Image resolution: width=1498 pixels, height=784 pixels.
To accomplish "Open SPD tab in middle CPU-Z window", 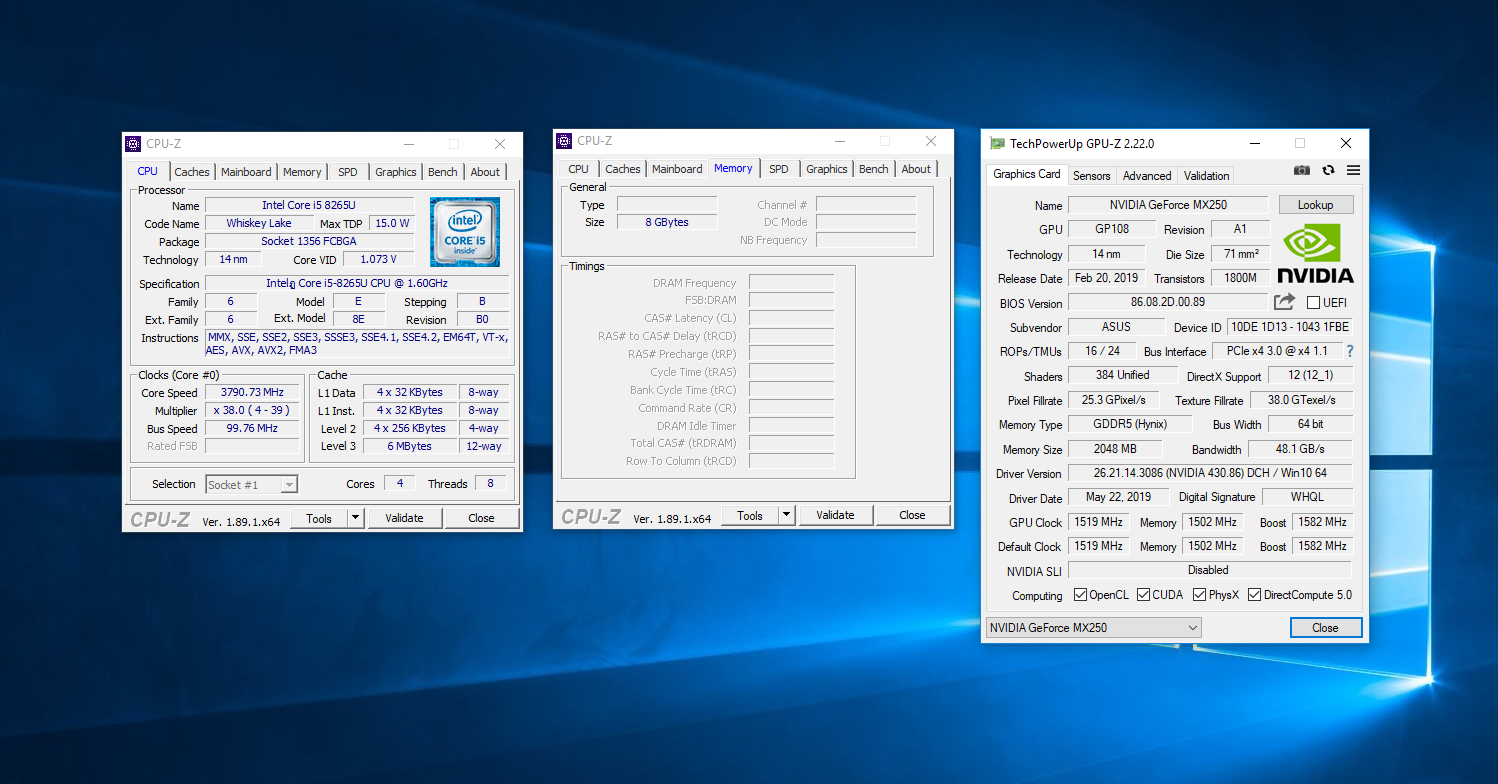I will point(779,169).
